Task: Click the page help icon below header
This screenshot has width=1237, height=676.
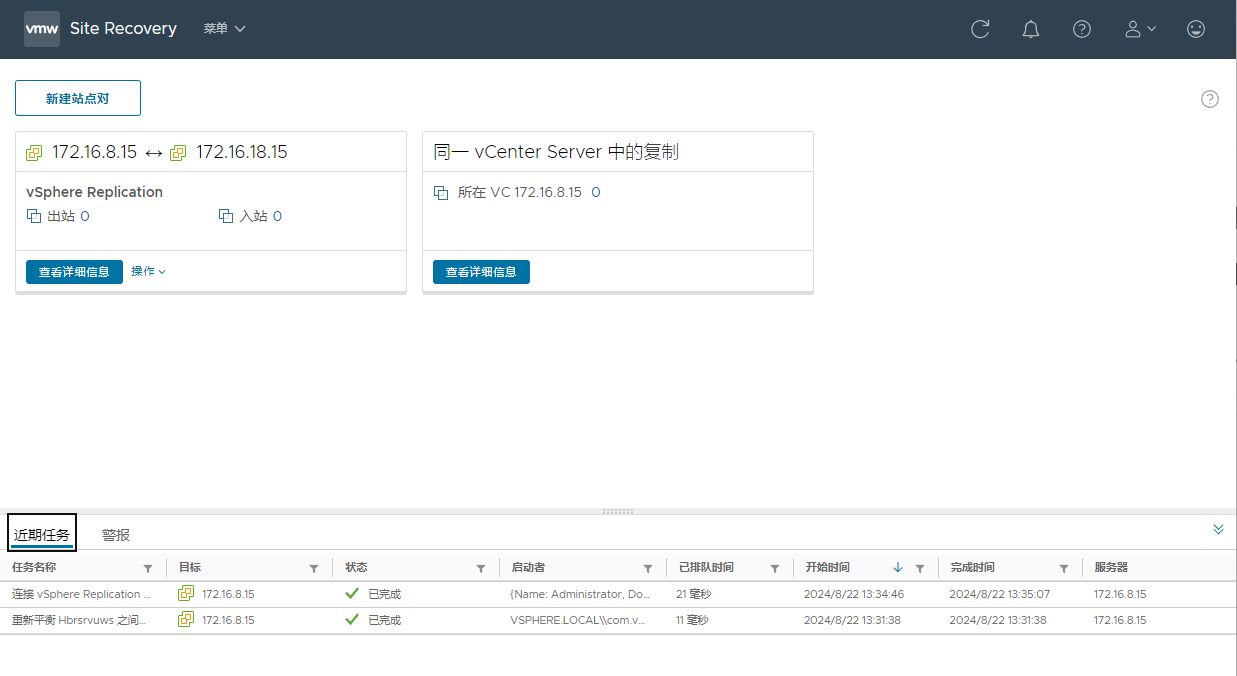Action: point(1210,99)
